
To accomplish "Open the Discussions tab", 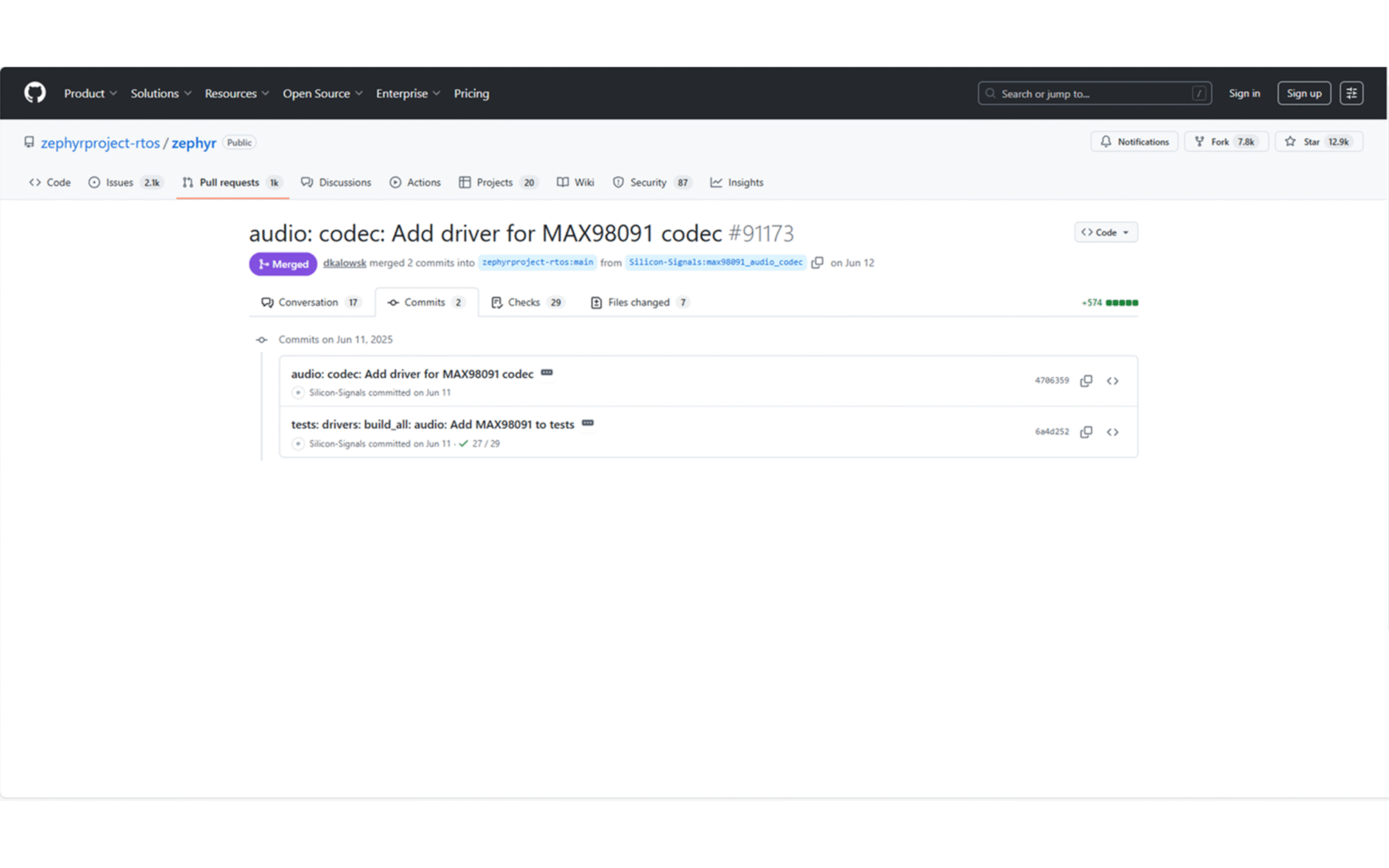I will click(x=336, y=182).
